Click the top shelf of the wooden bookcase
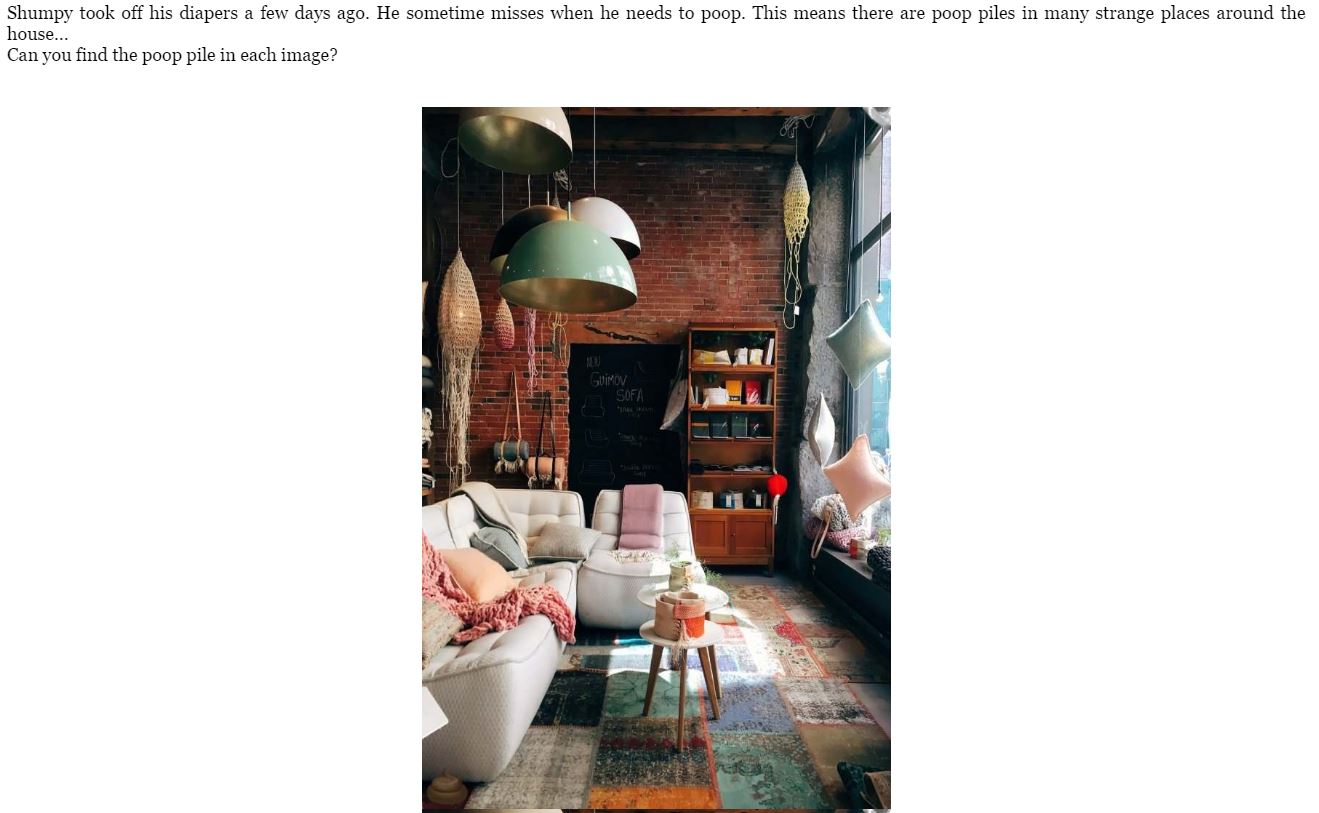 (733, 350)
